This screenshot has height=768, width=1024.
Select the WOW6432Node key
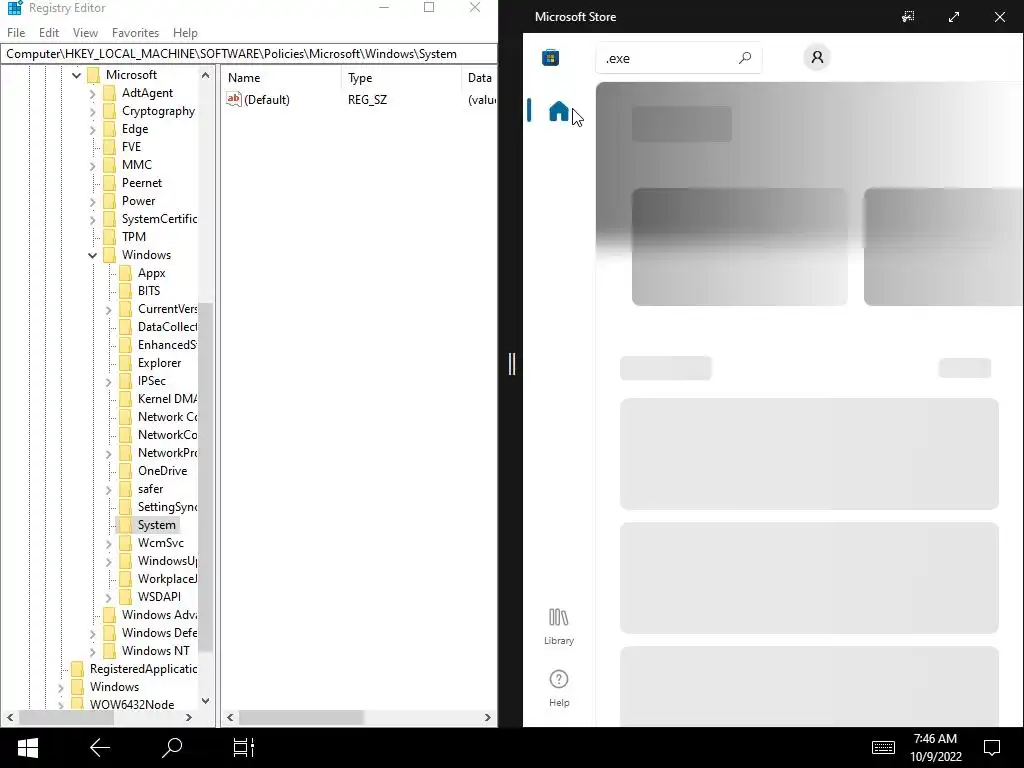click(x=132, y=705)
